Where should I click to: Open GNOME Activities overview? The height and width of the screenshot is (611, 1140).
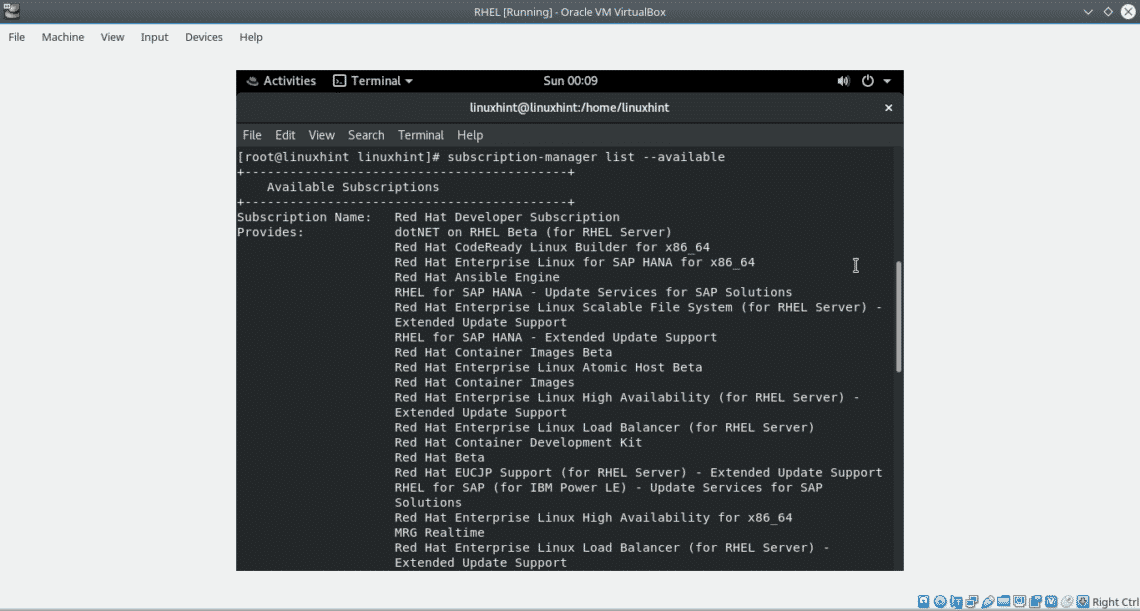pyautogui.click(x=281, y=81)
